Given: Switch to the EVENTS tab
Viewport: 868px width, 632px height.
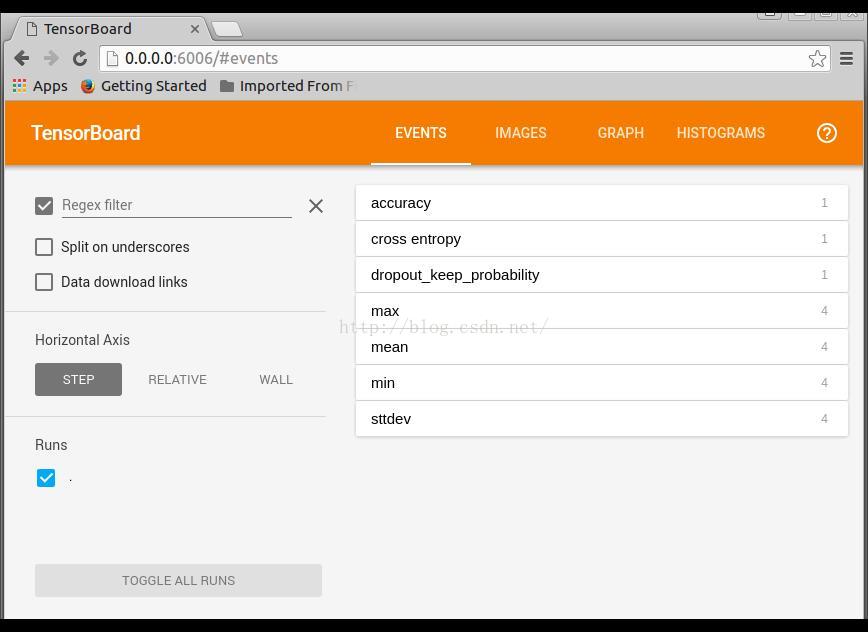Looking at the screenshot, I should coord(421,133).
